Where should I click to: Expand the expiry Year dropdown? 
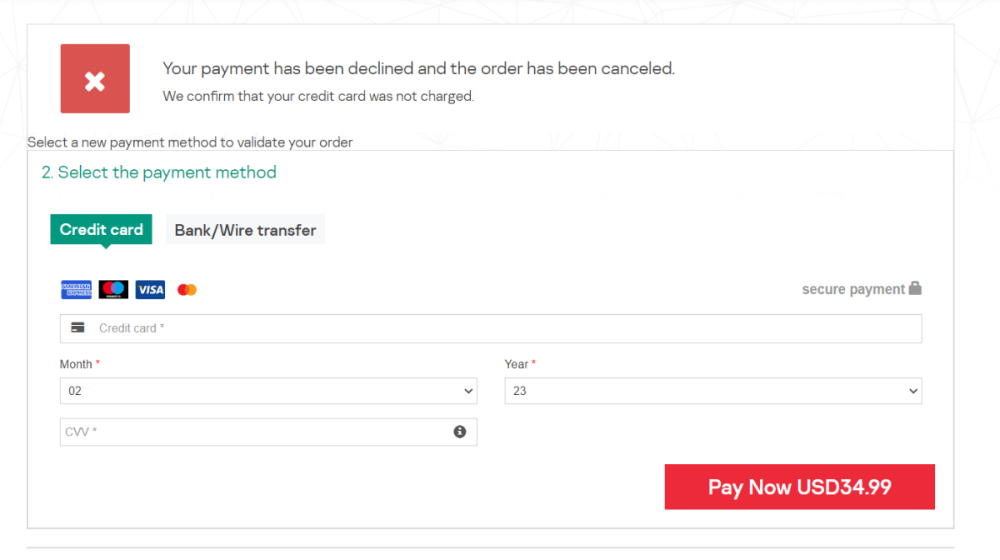pyautogui.click(x=712, y=391)
